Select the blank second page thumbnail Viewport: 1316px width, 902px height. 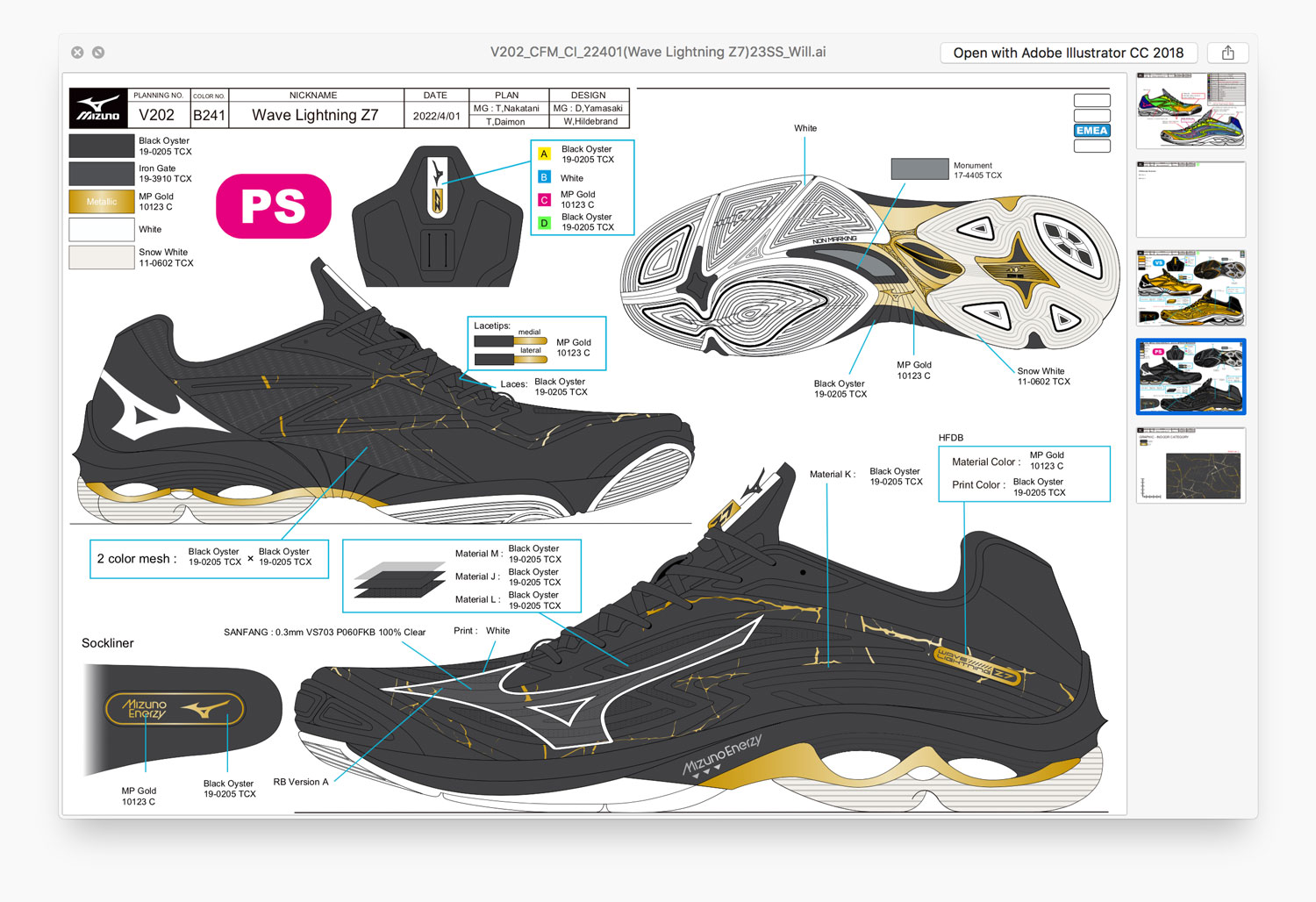pyautogui.click(x=1191, y=199)
